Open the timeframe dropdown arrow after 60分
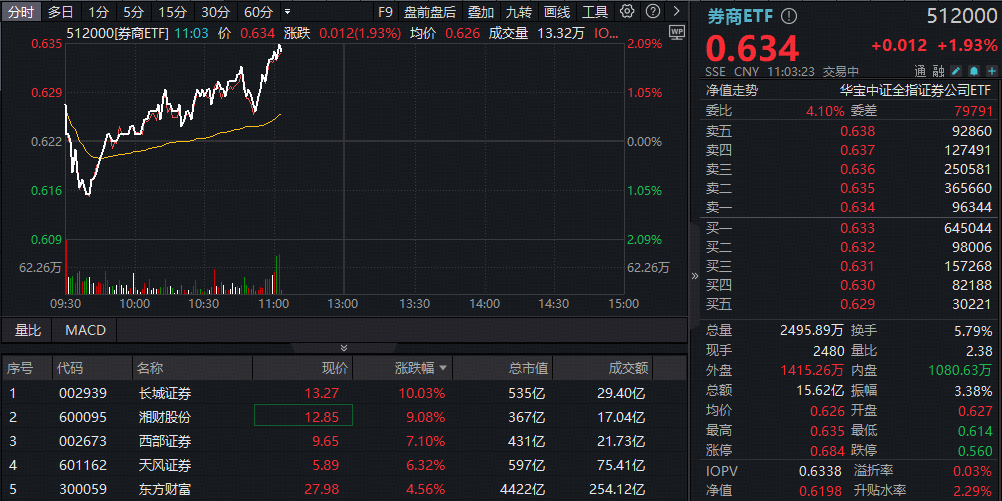This screenshot has height=501, width=1002. [287, 12]
